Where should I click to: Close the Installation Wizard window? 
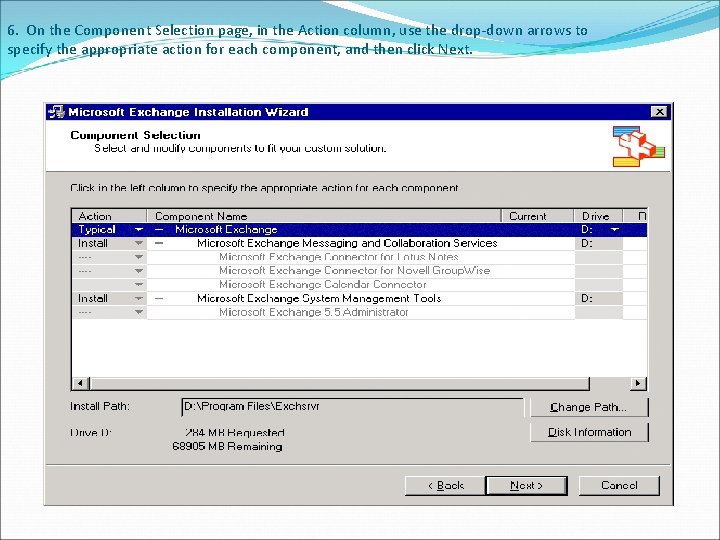(659, 112)
